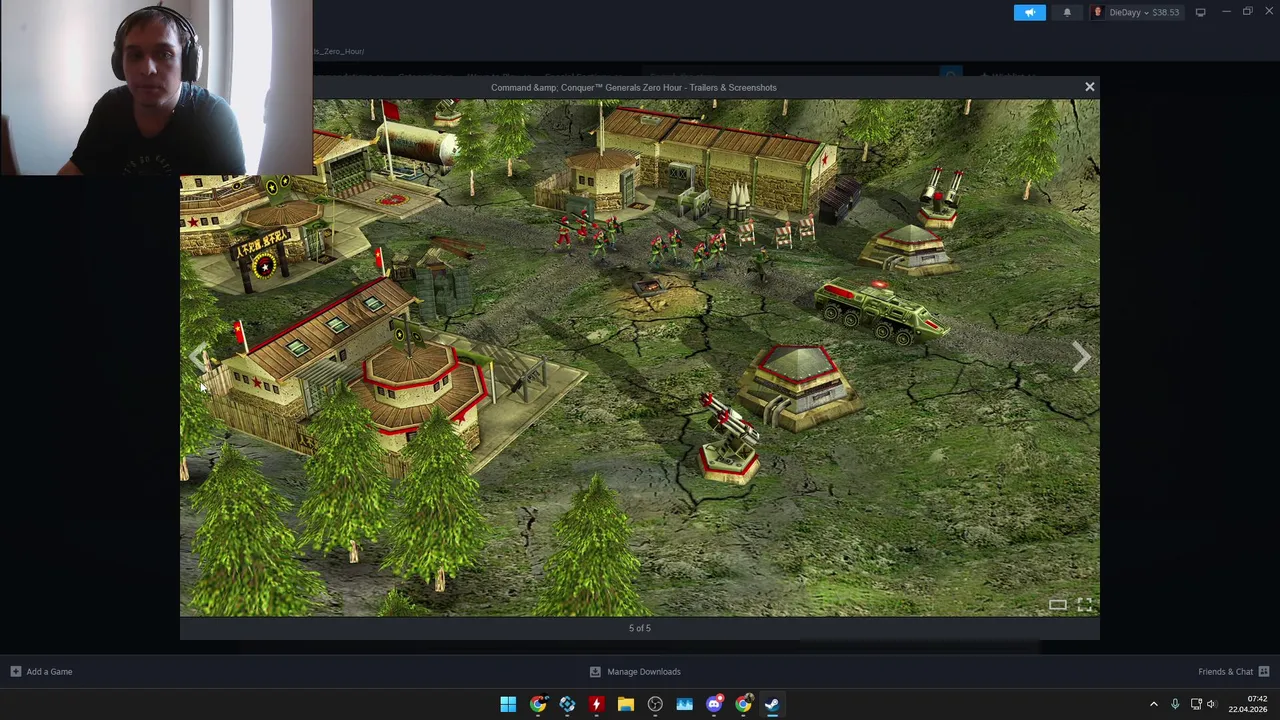Viewport: 1280px width, 720px height.
Task: Click the $38.53 wallet balance
Action: click(1166, 12)
